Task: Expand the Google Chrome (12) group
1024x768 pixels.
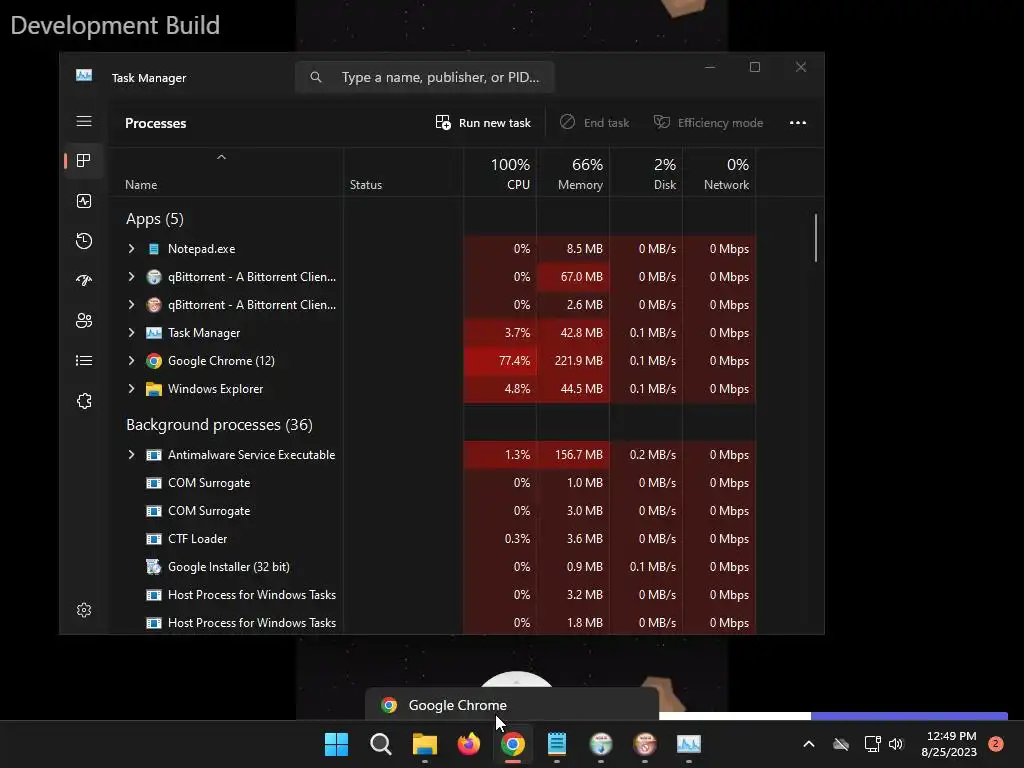Action: tap(131, 360)
